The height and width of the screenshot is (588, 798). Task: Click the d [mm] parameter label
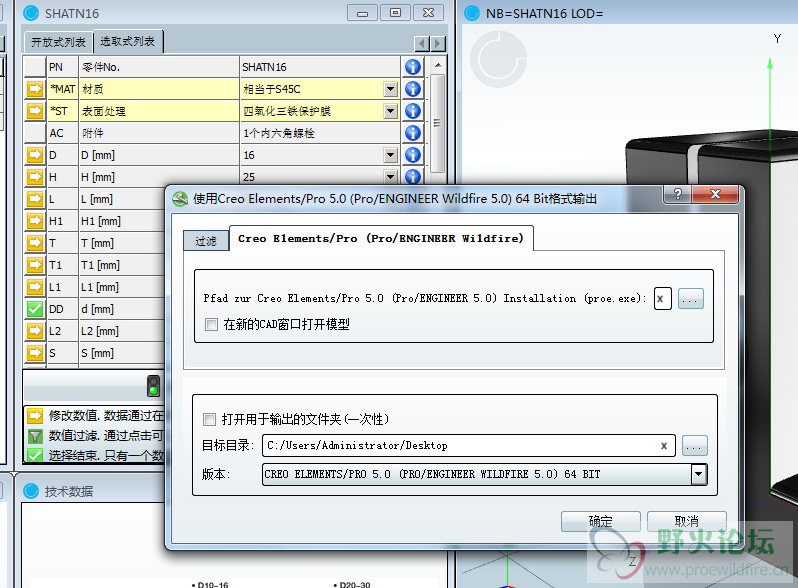point(97,309)
